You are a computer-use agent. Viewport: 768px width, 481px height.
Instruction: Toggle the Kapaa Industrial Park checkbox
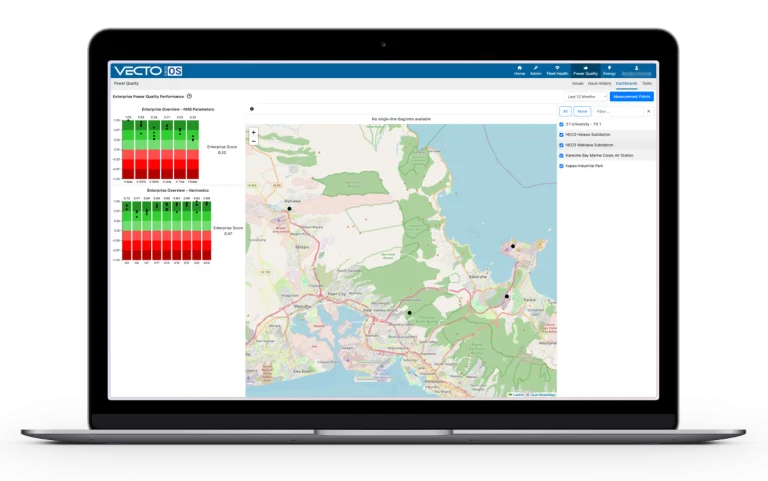(561, 166)
